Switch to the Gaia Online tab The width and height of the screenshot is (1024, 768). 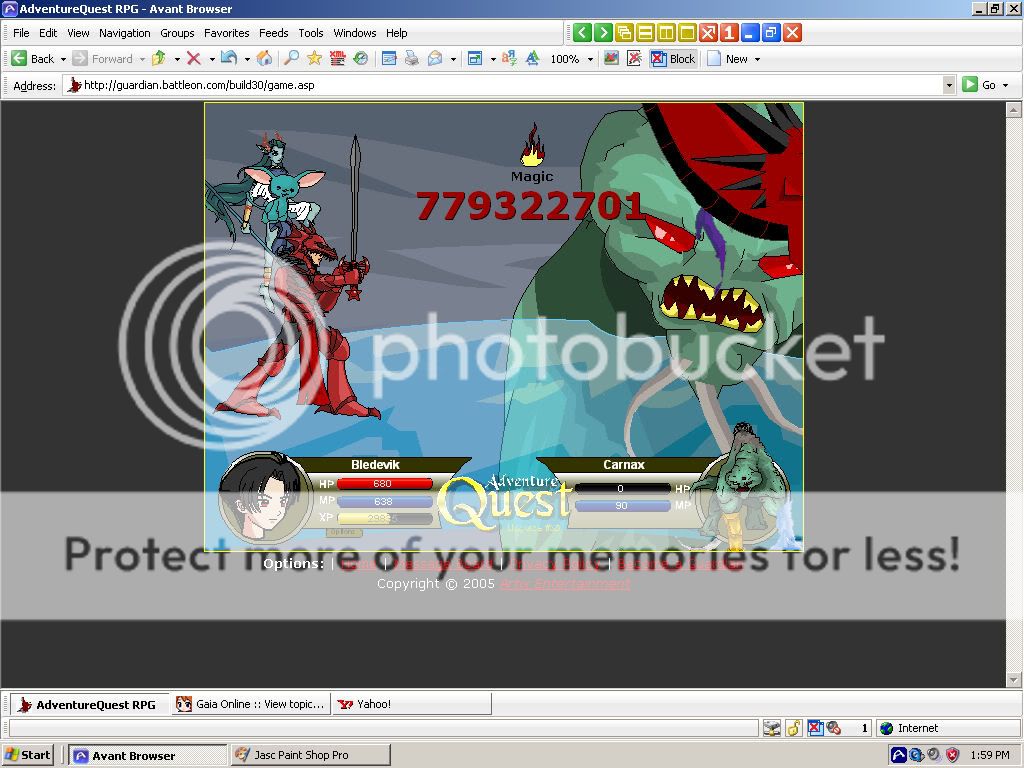point(251,704)
